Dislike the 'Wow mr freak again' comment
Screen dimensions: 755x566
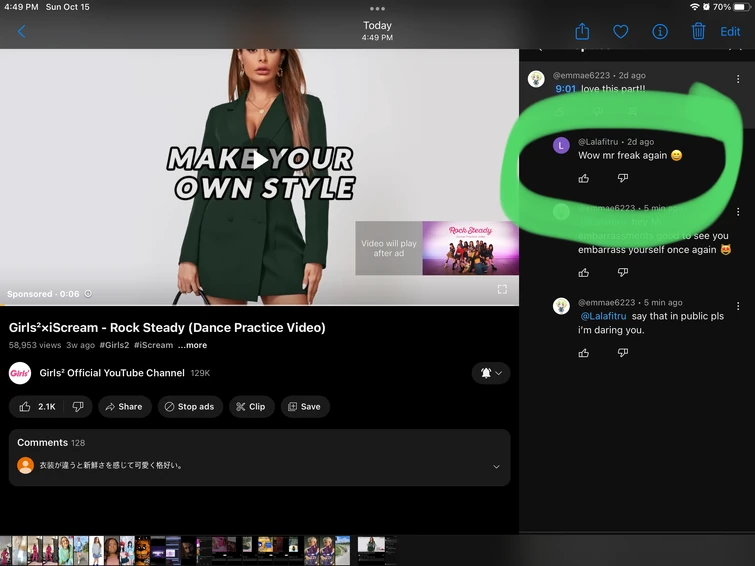[623, 178]
